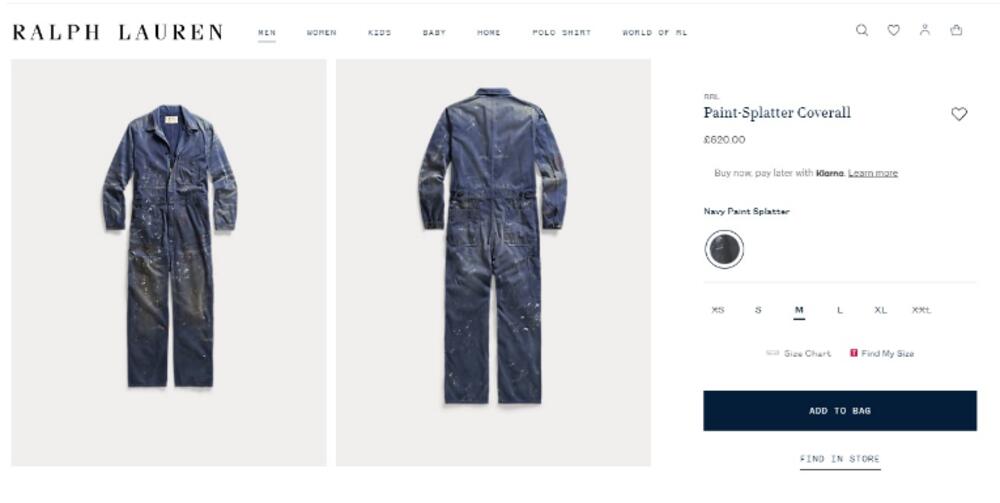Image resolution: width=1000 pixels, height=503 pixels.
Task: Click the red Find My Size icon
Action: pyautogui.click(x=853, y=353)
